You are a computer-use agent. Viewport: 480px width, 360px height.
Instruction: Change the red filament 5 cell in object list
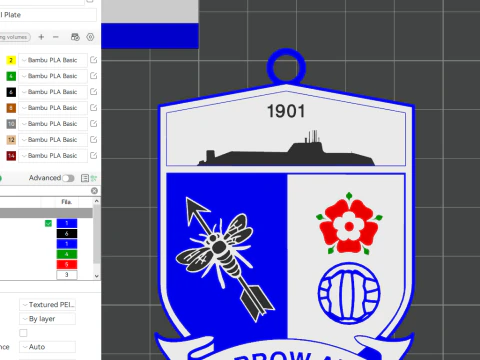pos(67,265)
